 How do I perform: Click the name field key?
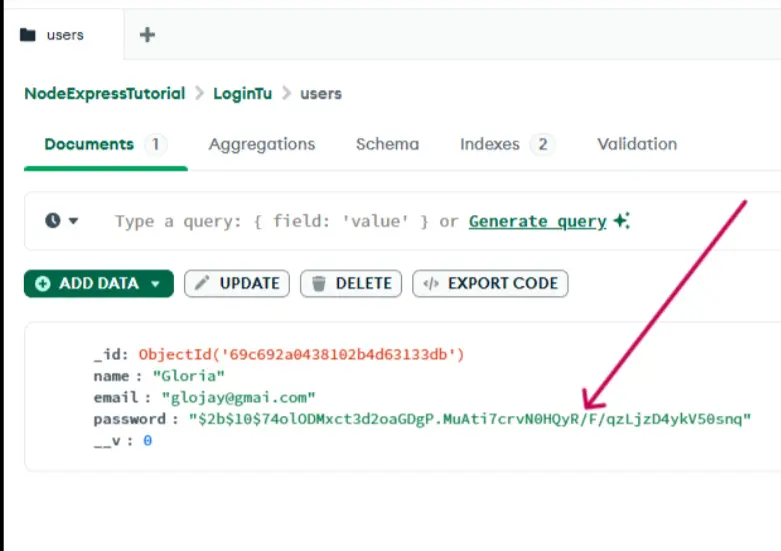[111, 376]
